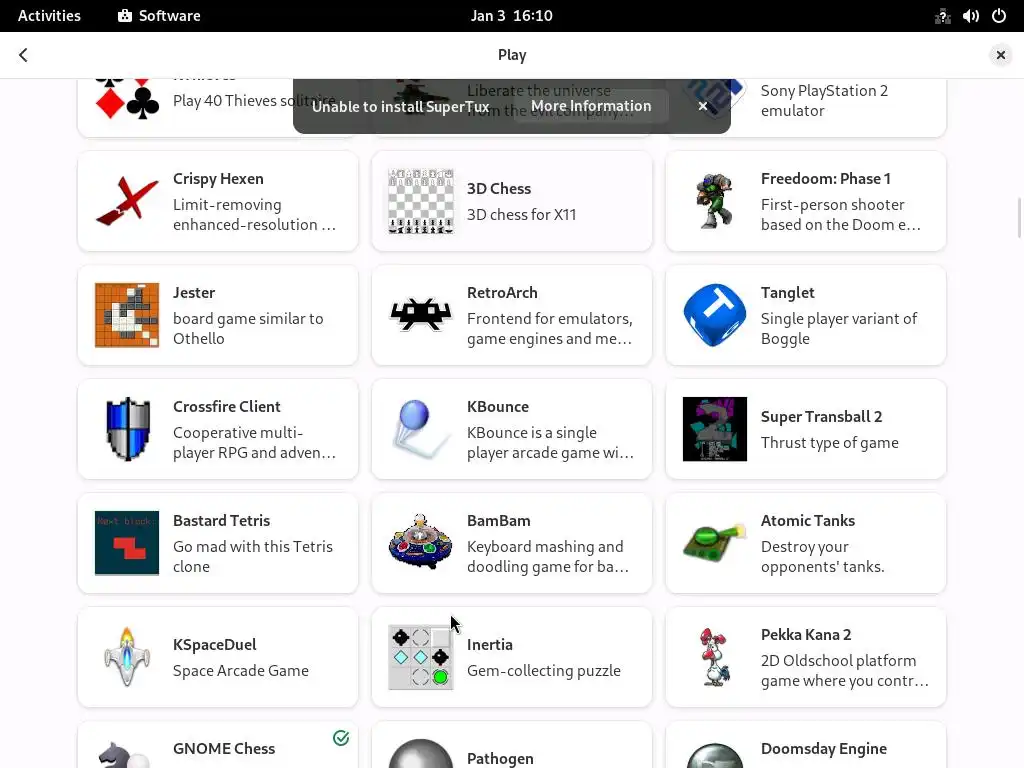Open the Pekka Kana 2 title
Screen dimensions: 1024x768
[x=806, y=635]
